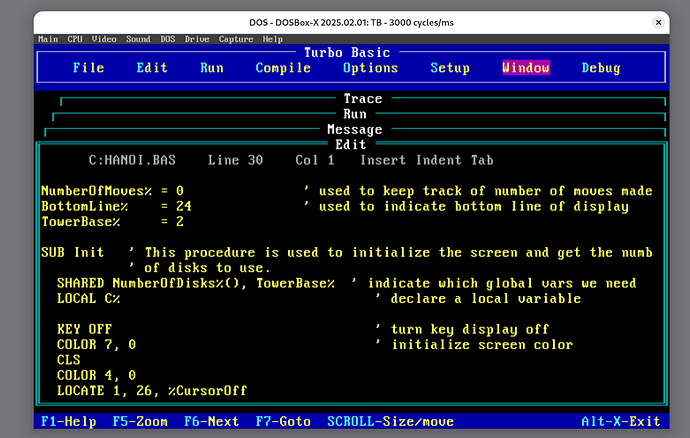Click the F6-Next status bar shortcut
The height and width of the screenshot is (438, 690).
pos(212,422)
